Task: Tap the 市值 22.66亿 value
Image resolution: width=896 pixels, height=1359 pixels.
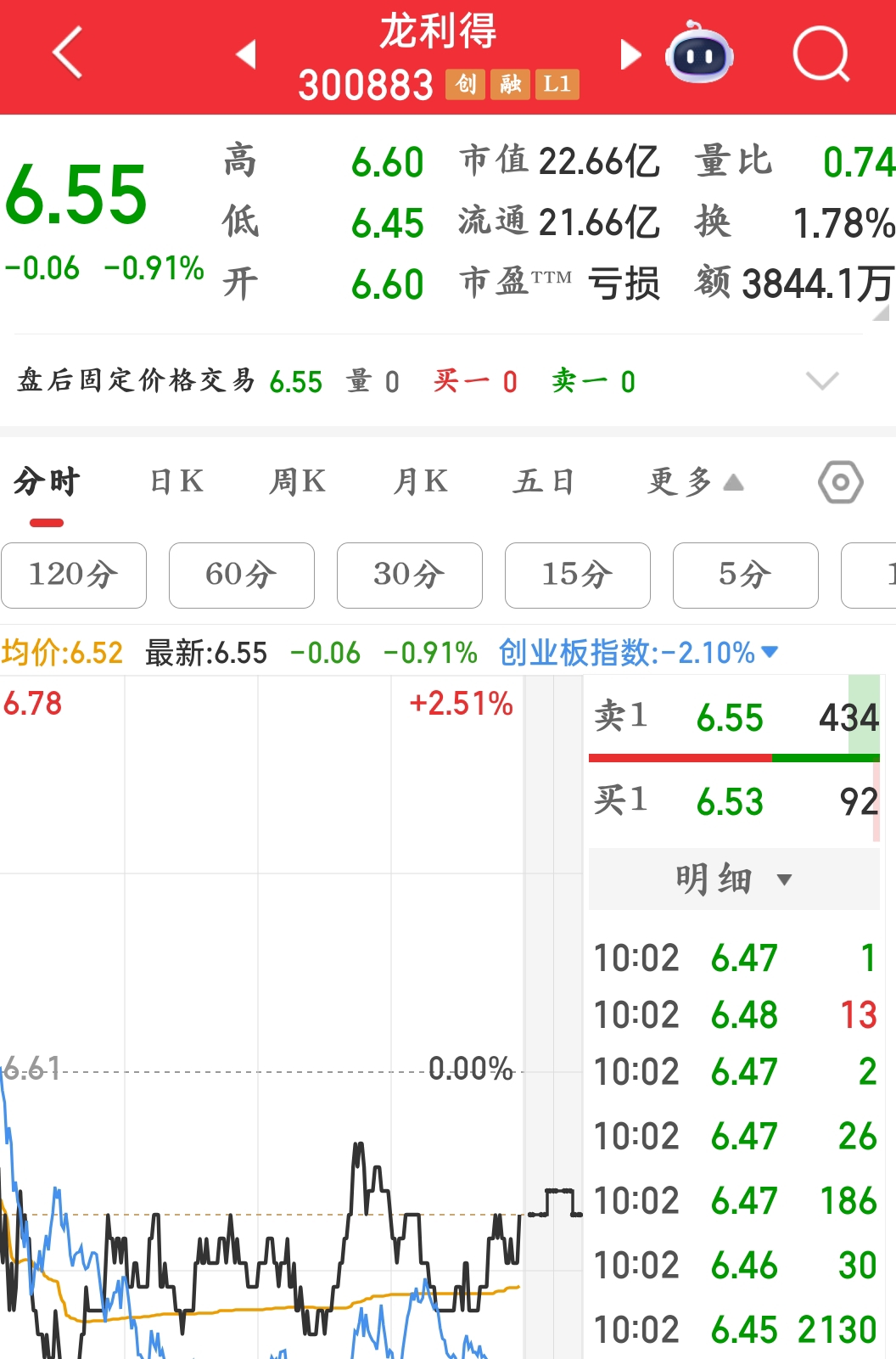Action: click(x=599, y=161)
